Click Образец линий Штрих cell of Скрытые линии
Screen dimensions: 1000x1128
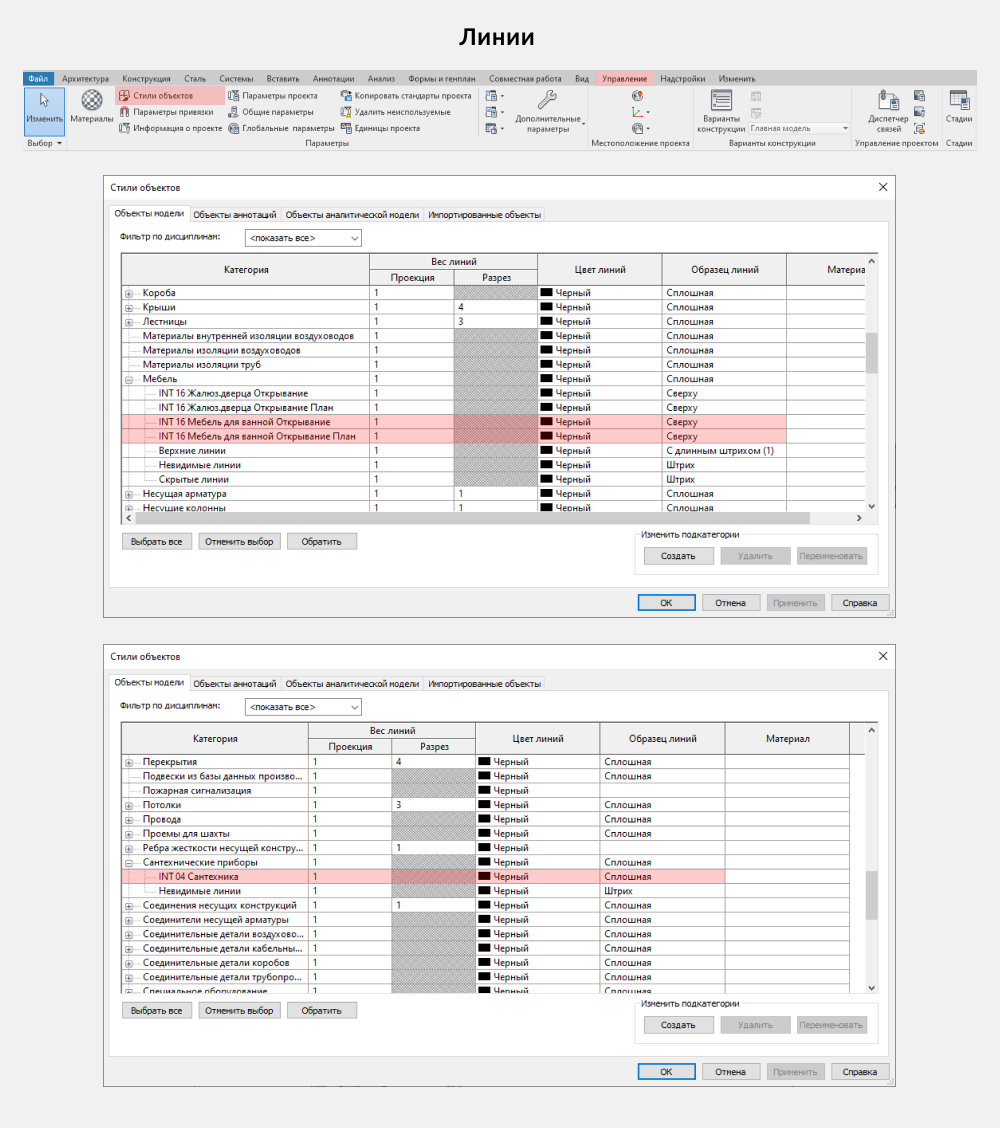point(724,480)
